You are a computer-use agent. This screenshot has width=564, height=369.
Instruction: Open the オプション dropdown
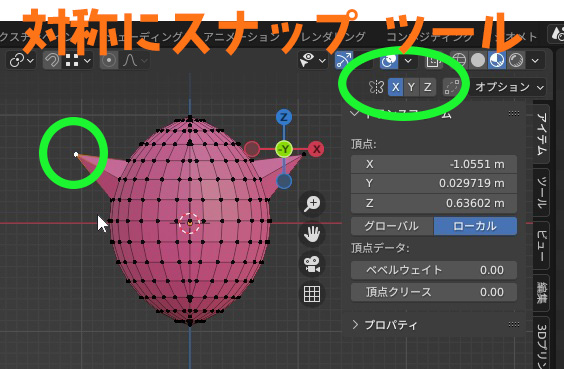click(509, 87)
